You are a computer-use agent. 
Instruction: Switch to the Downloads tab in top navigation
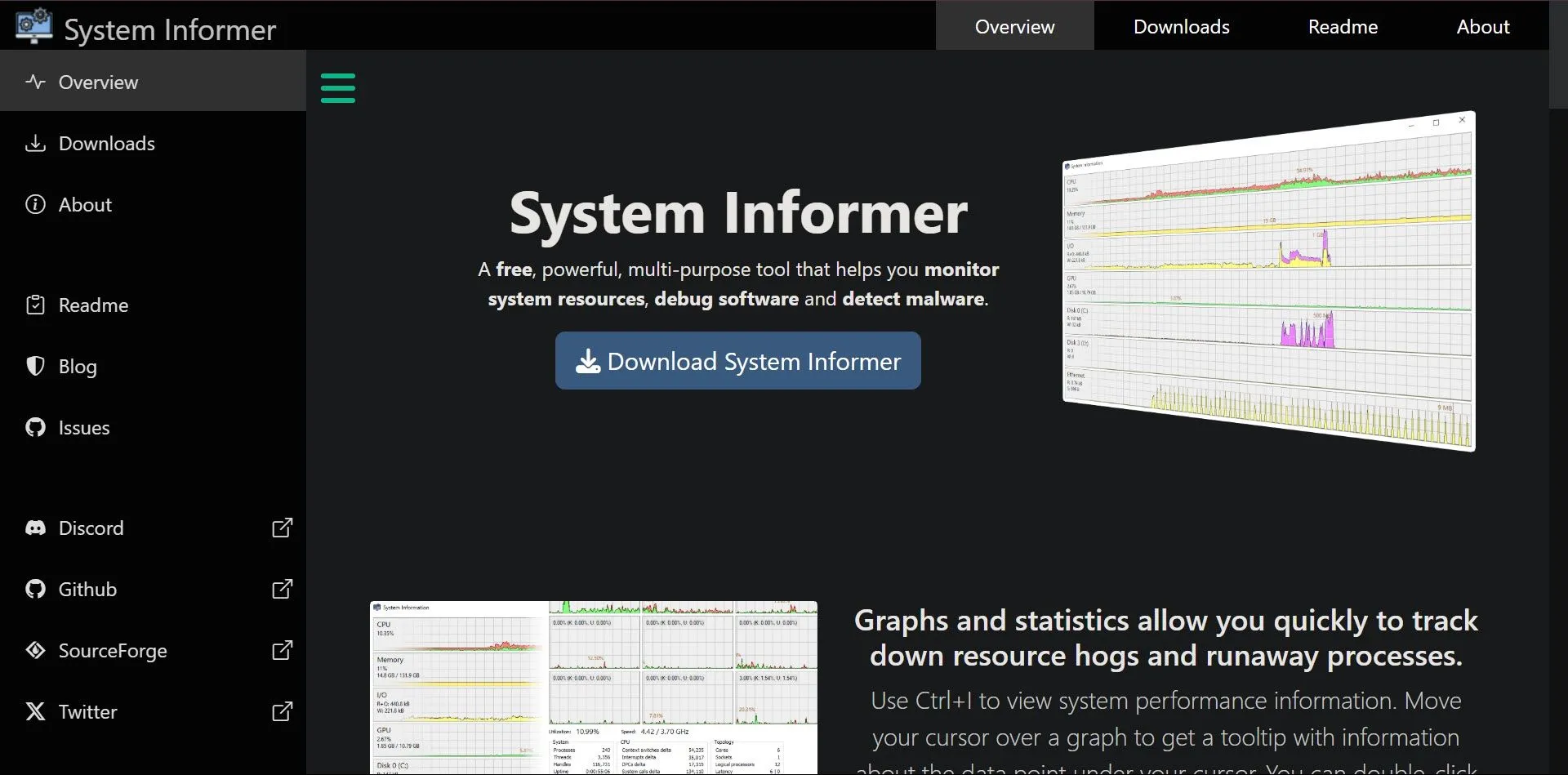1181,26
